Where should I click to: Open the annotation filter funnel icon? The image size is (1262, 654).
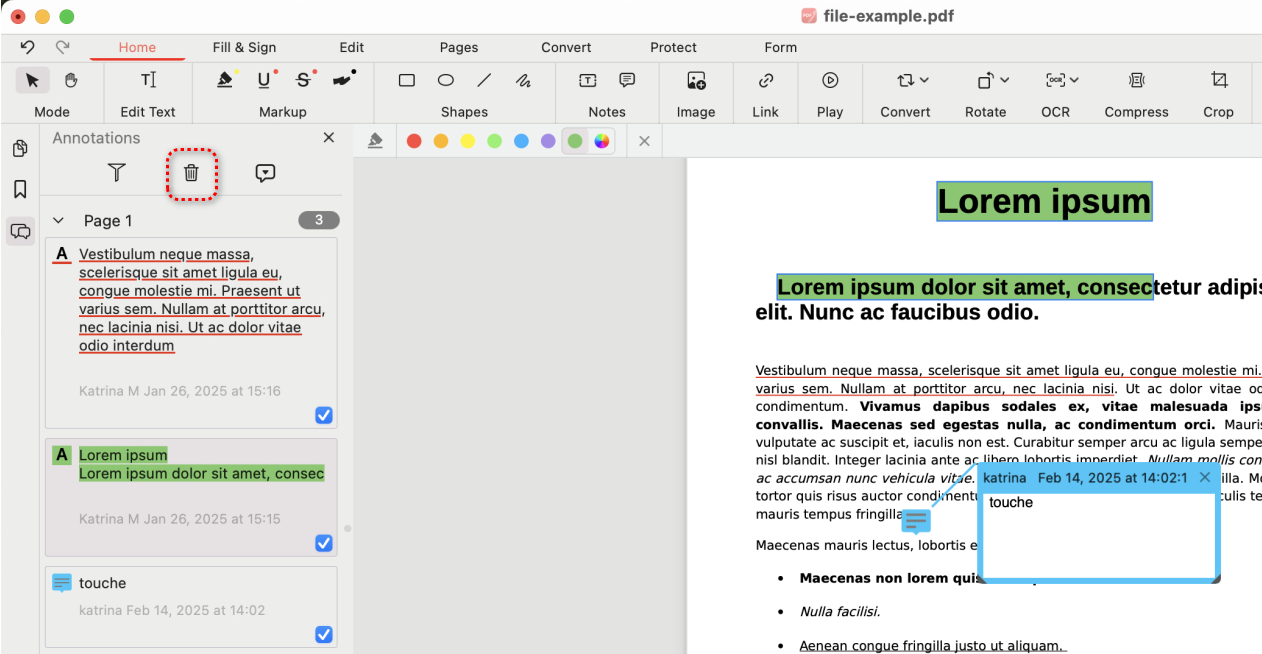pyautogui.click(x=117, y=173)
